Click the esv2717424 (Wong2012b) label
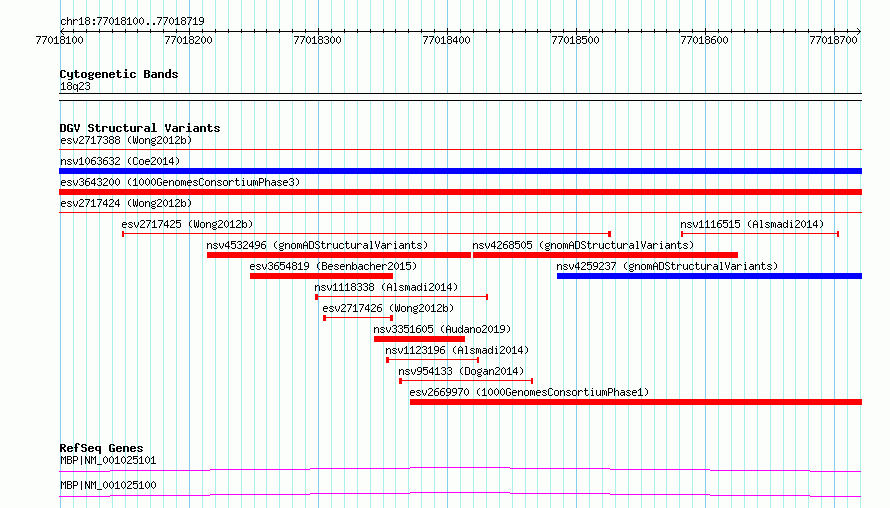The height and width of the screenshot is (508, 890). pos(126,203)
